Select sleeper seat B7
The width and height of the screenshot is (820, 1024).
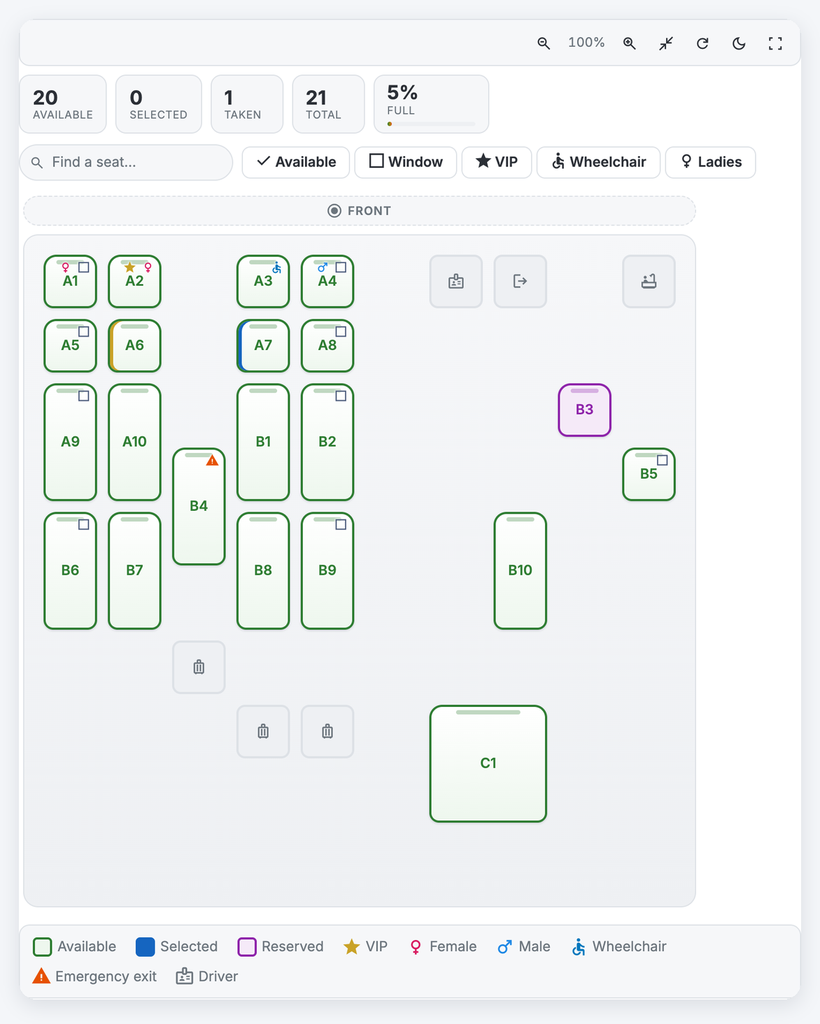(134, 571)
